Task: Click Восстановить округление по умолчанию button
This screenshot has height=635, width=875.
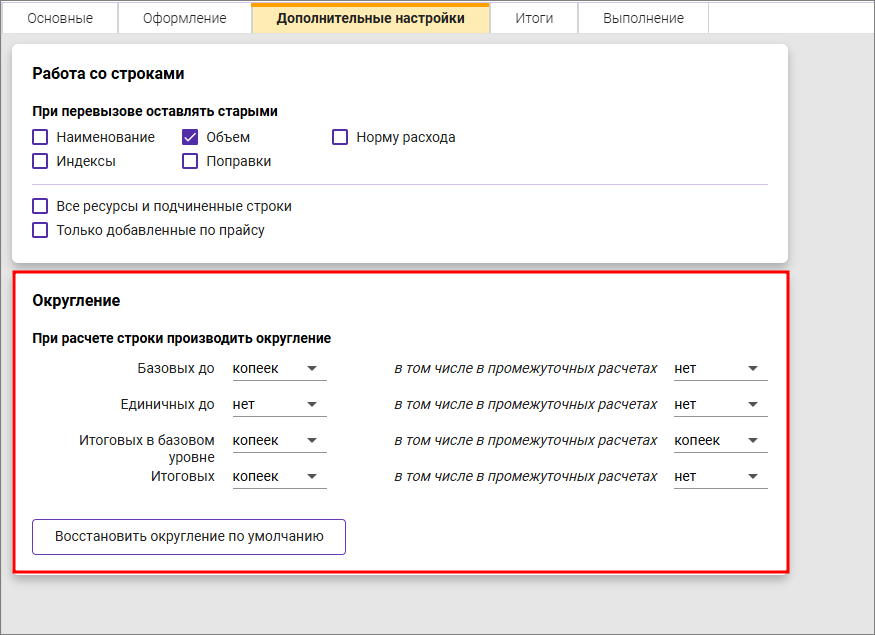Action: [x=189, y=536]
